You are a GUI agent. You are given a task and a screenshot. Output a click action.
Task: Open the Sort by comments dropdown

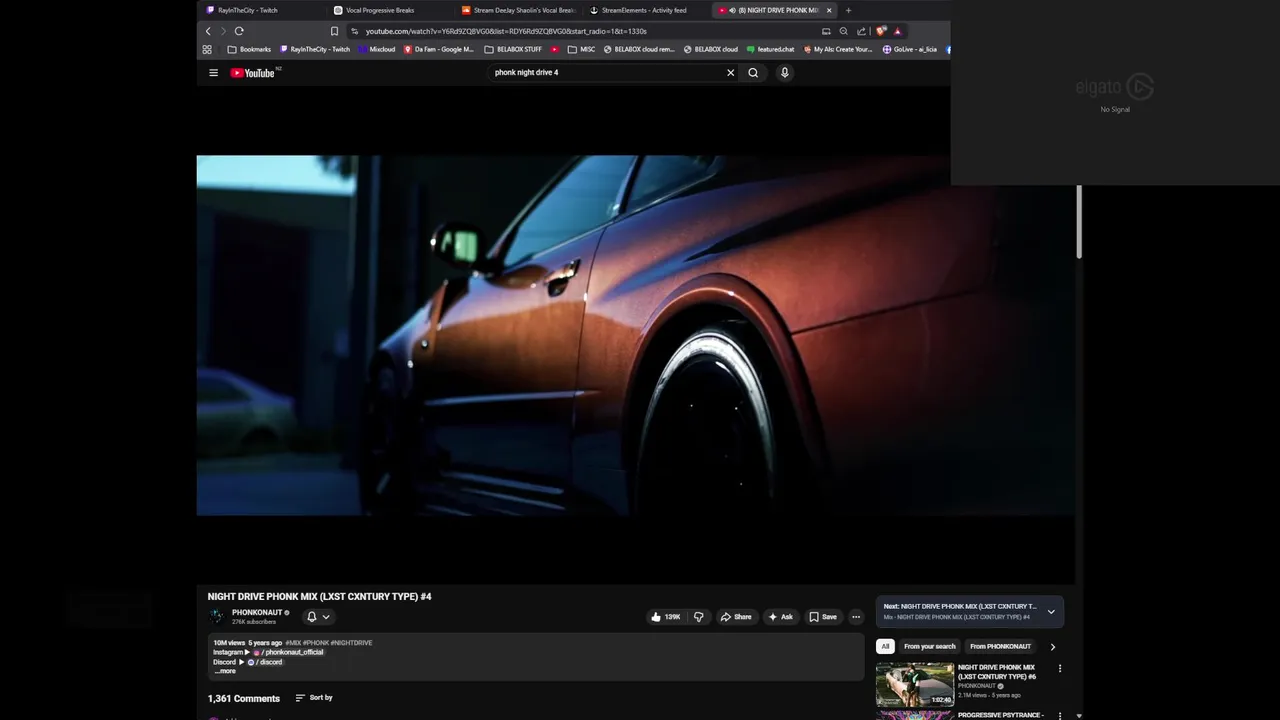click(313, 698)
